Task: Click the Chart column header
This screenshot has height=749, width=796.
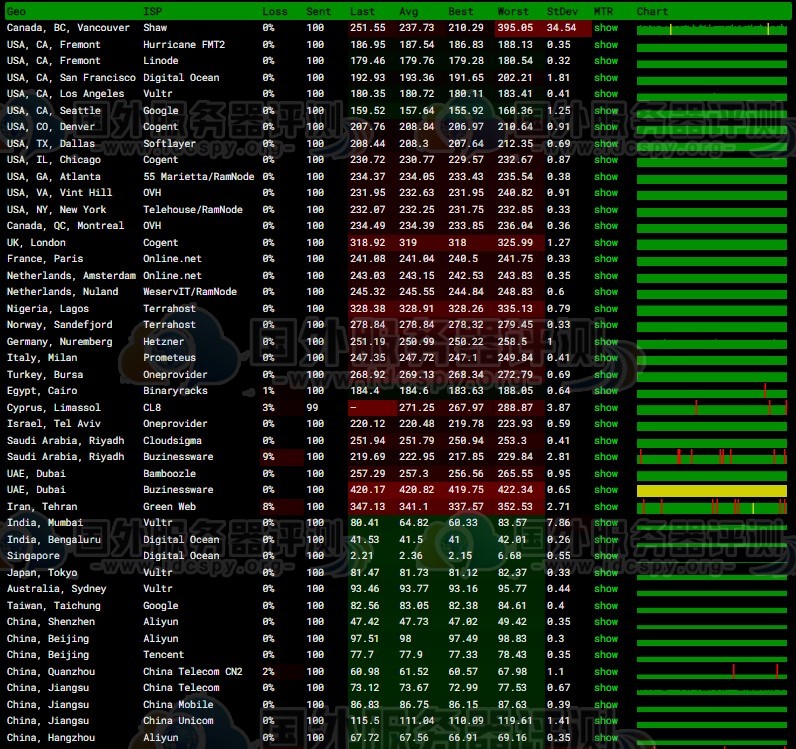Action: tap(652, 11)
